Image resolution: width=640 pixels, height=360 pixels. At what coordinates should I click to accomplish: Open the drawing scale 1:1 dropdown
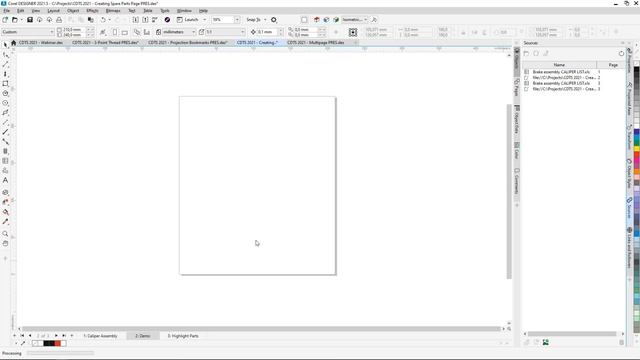(243, 32)
